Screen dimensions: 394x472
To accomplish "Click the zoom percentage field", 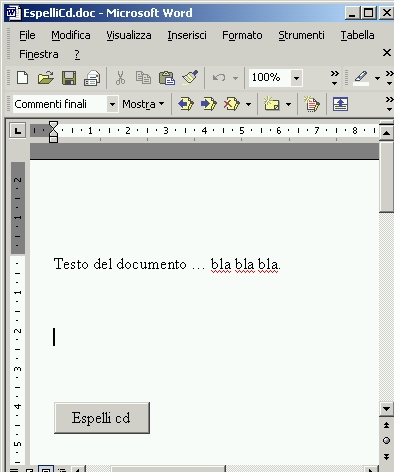I will tap(269, 78).
